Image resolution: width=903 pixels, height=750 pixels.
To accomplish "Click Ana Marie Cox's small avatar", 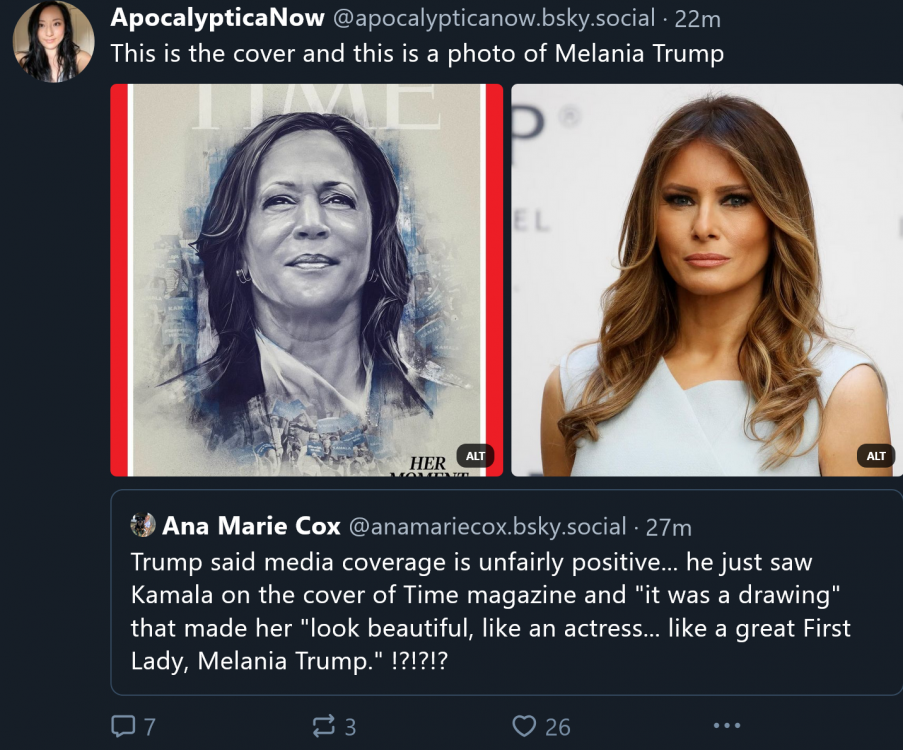I will click(x=143, y=525).
